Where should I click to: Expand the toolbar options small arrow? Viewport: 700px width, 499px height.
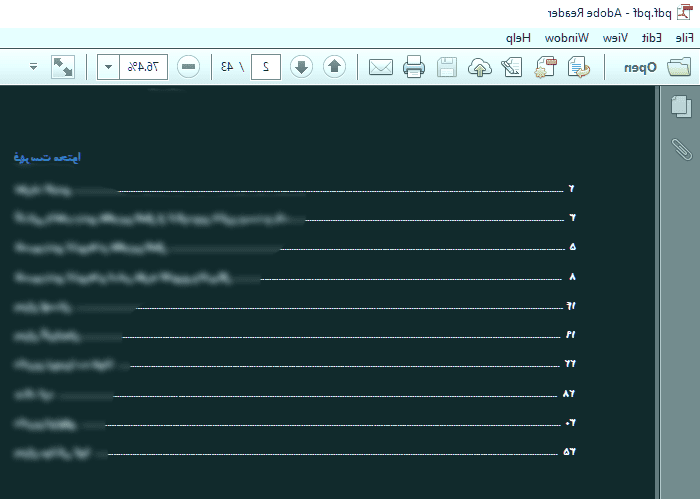pos(33,67)
